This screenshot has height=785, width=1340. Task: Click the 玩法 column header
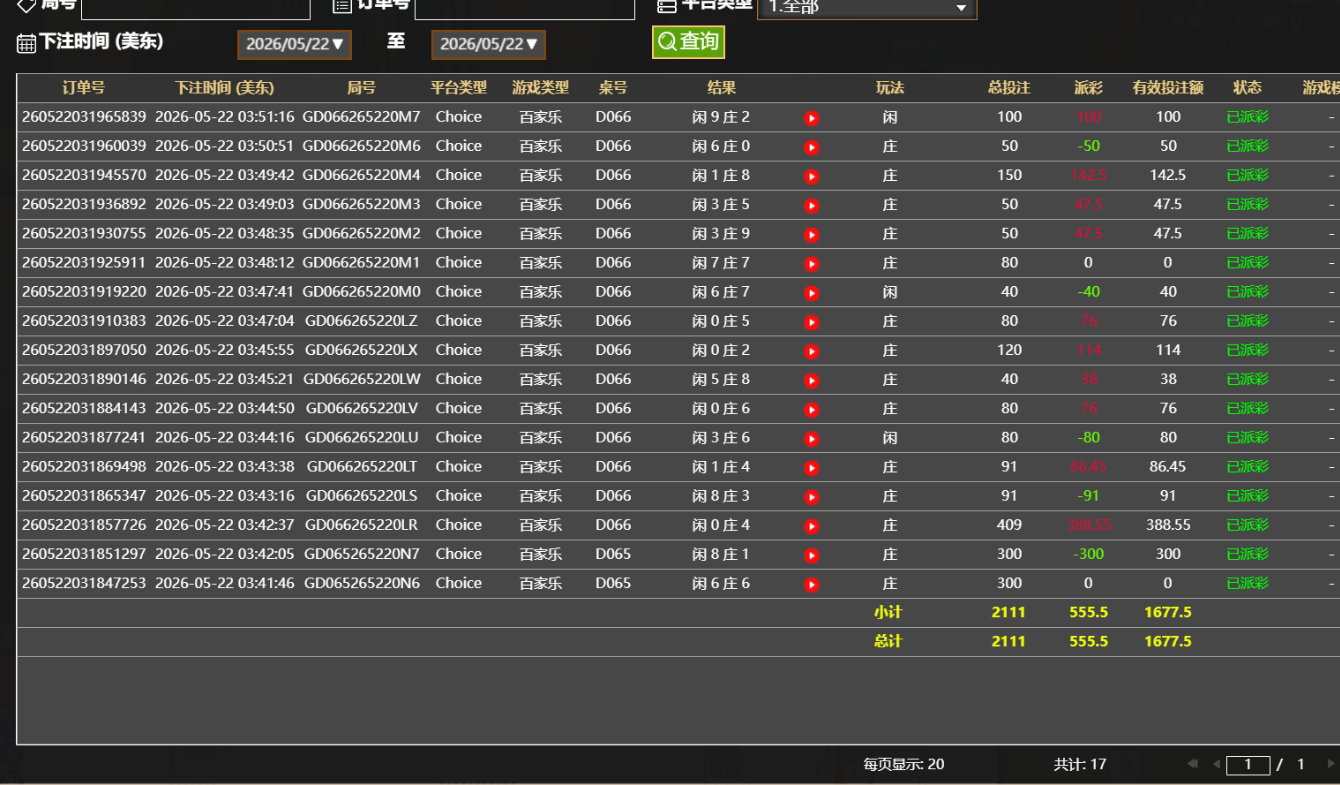point(890,88)
